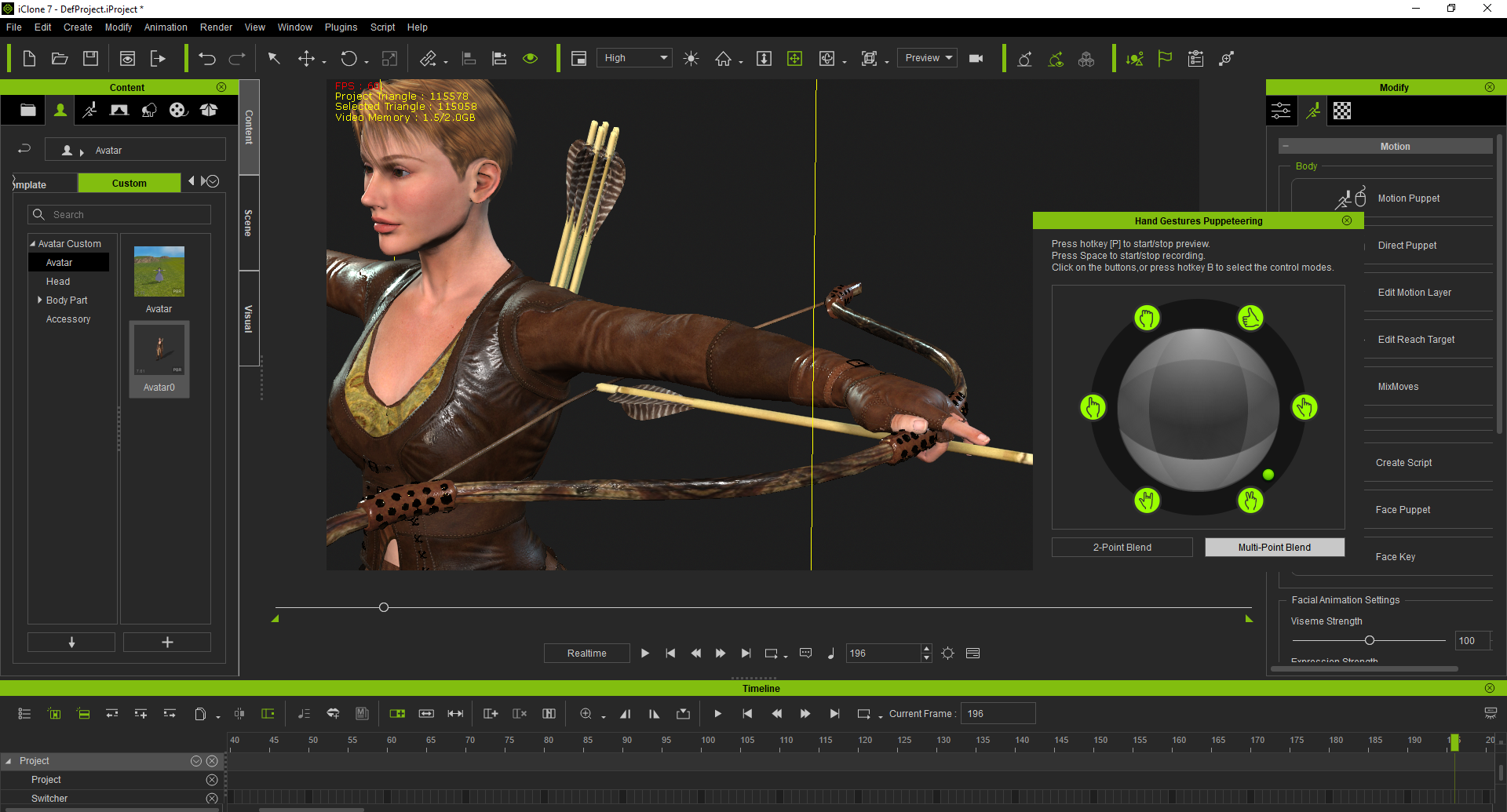Open the High quality dropdown
The width and height of the screenshot is (1507, 812).
point(634,58)
